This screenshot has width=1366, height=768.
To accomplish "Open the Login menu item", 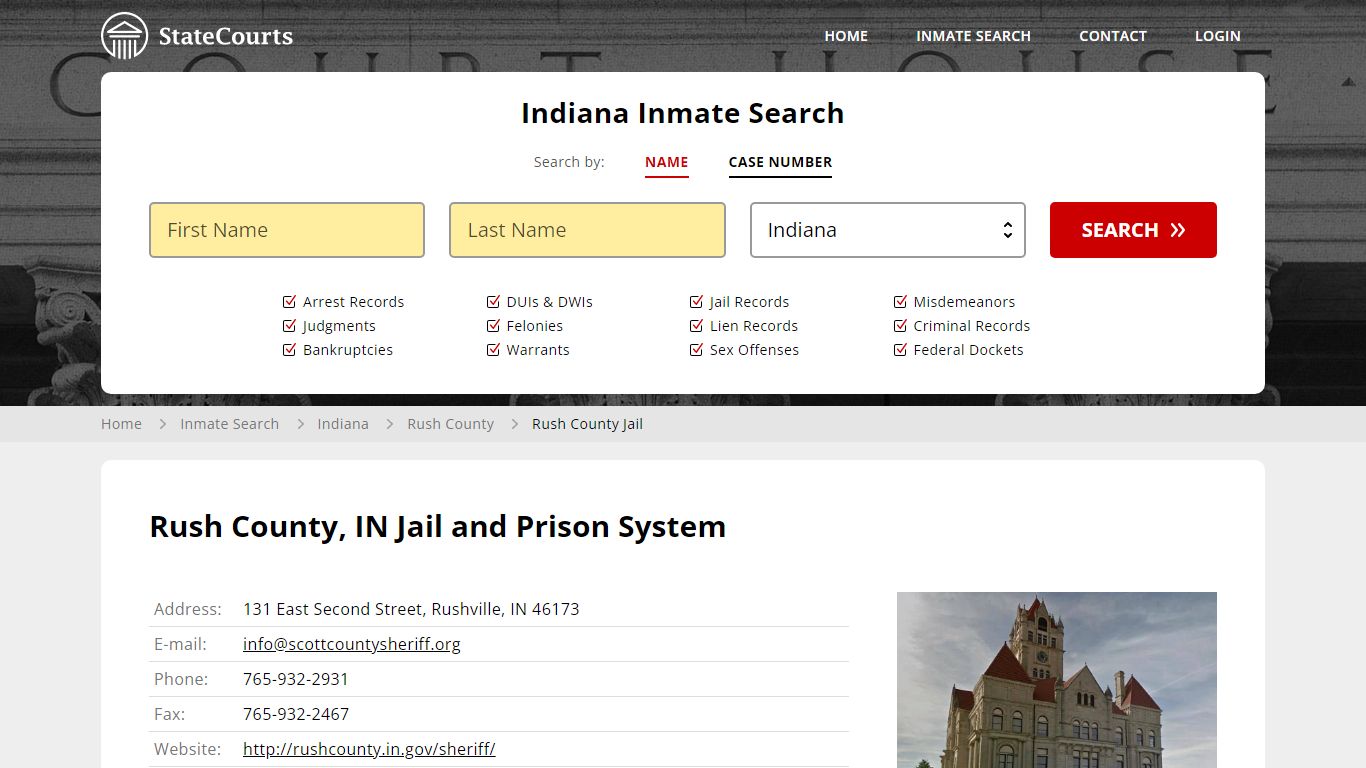I will coord(1218,36).
